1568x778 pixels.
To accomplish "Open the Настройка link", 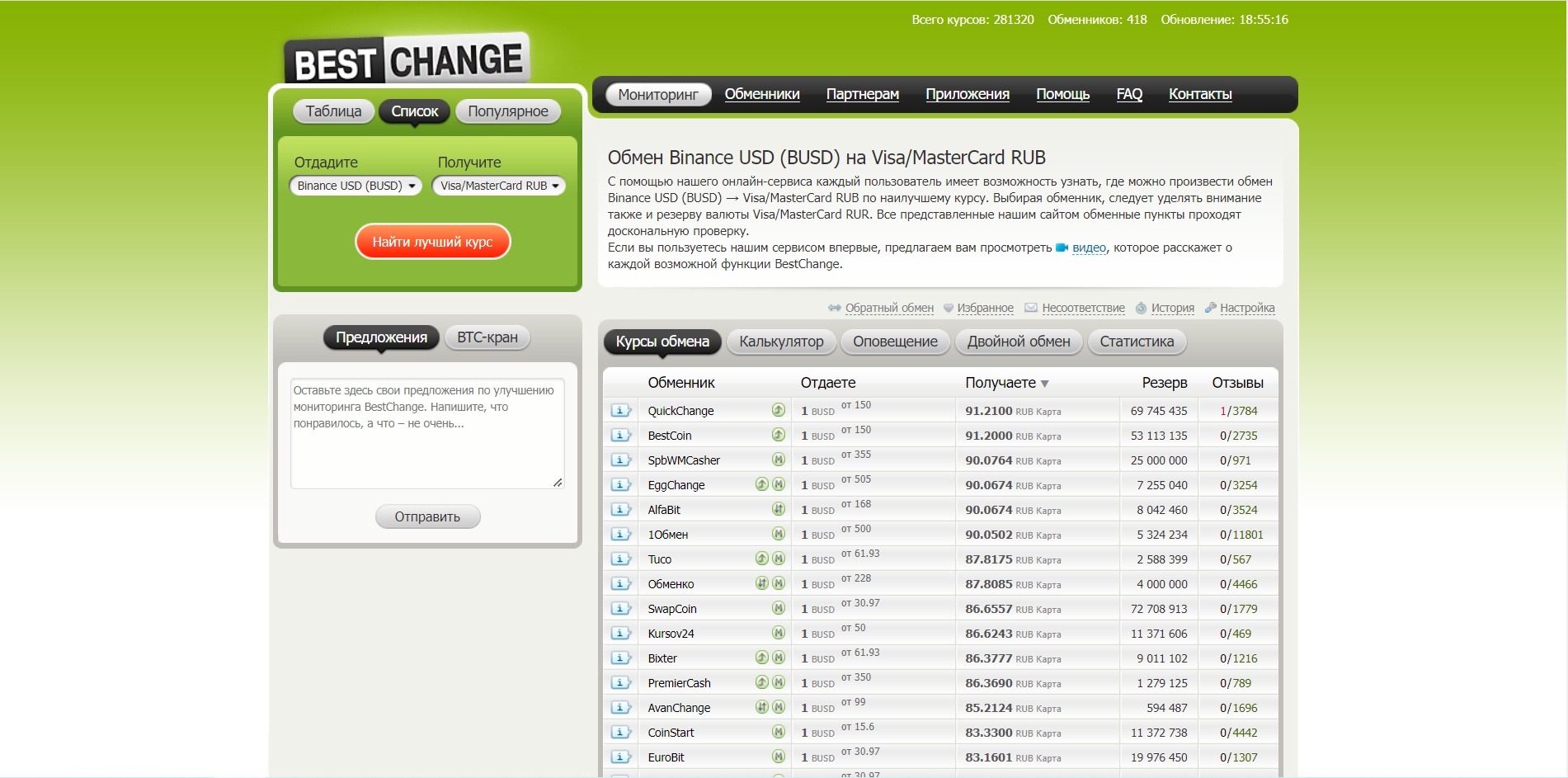I will point(1247,308).
